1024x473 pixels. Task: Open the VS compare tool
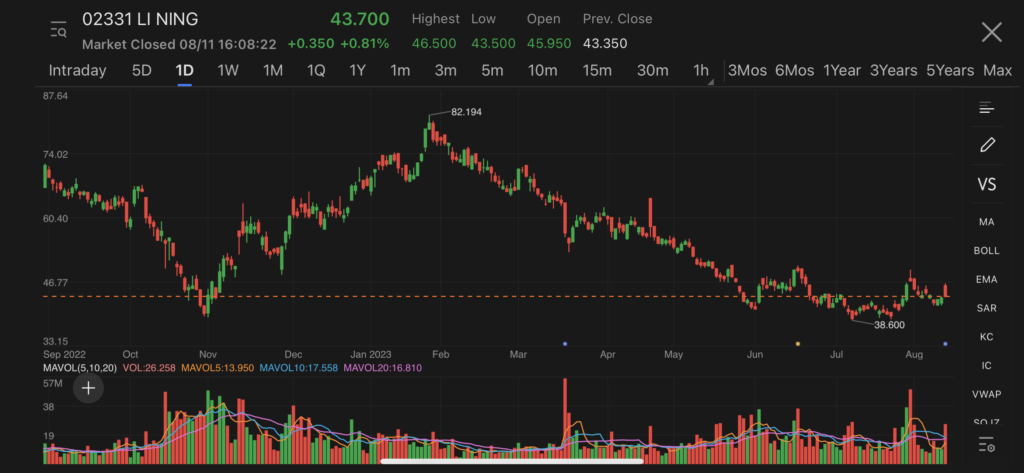986,184
